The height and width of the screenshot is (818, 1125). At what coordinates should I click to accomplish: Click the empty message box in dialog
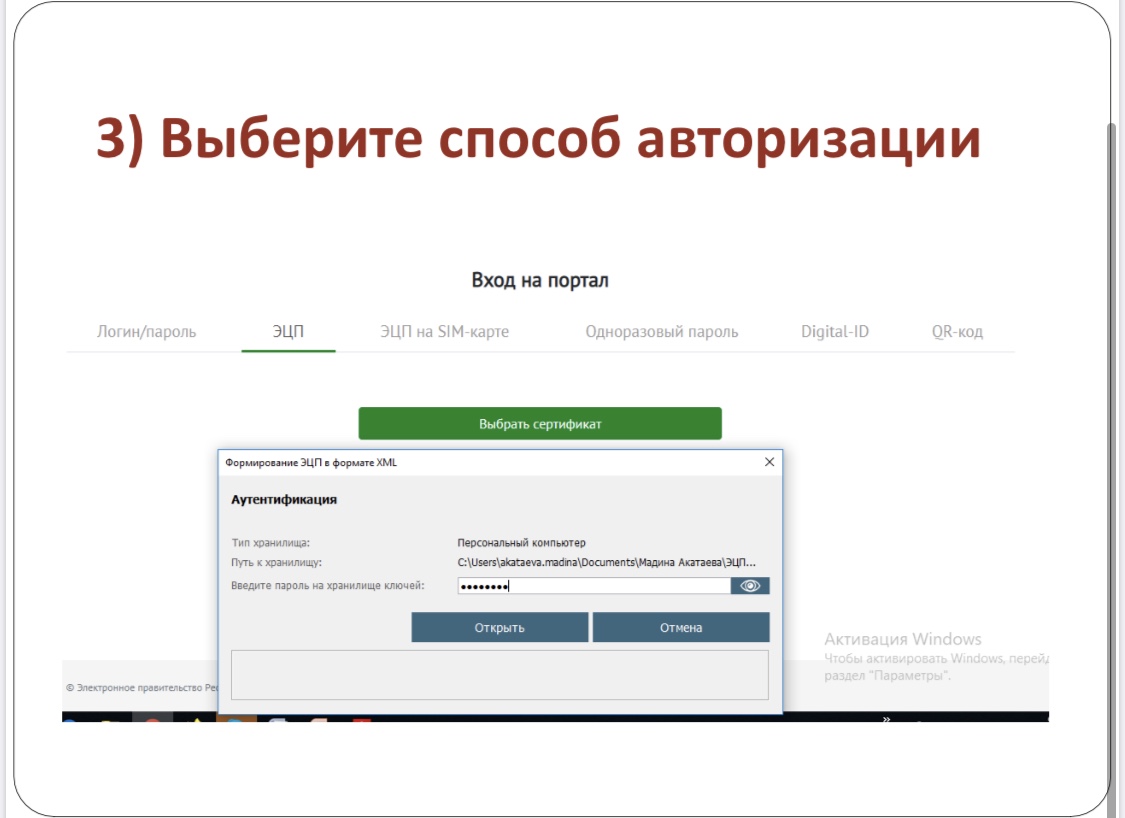499,675
